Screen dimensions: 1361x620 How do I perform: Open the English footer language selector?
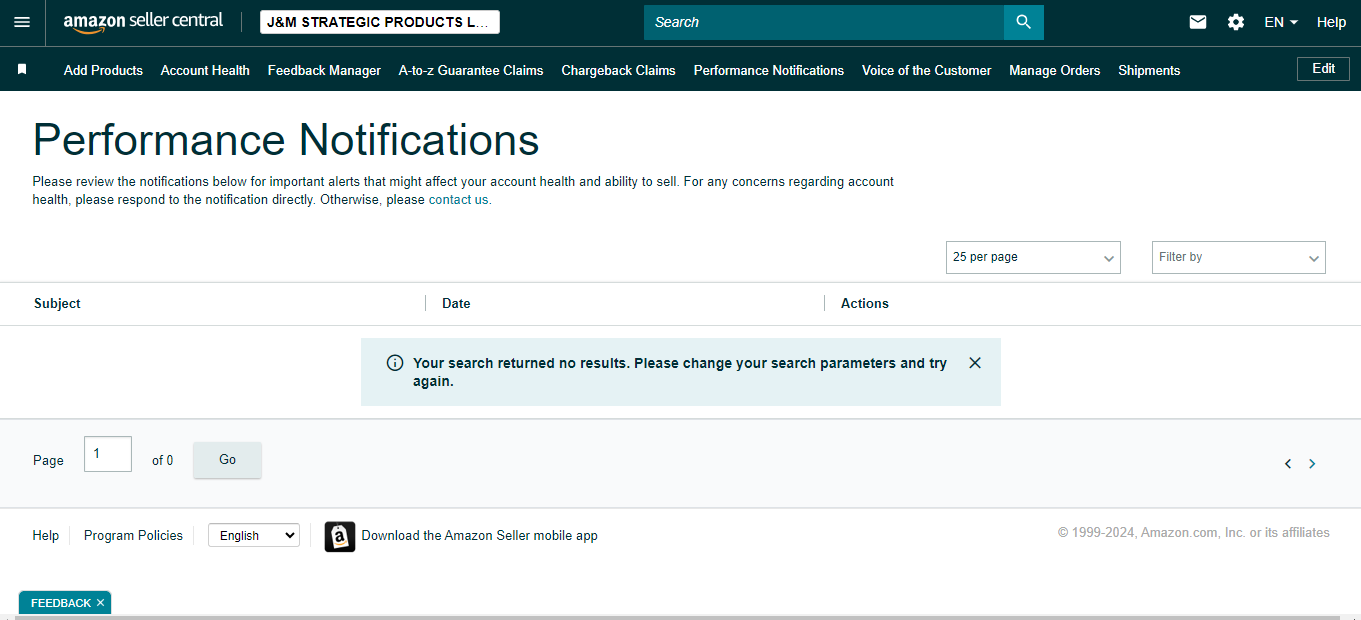click(253, 535)
